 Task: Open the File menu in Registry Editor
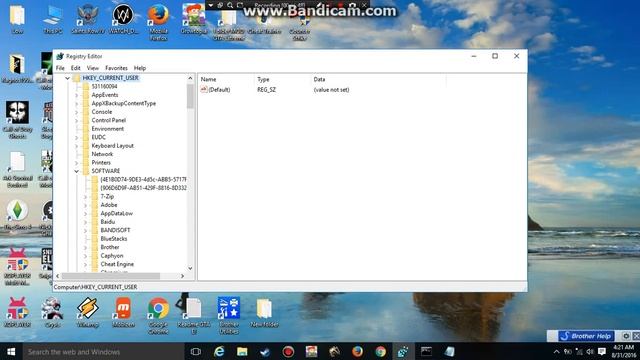click(60, 68)
